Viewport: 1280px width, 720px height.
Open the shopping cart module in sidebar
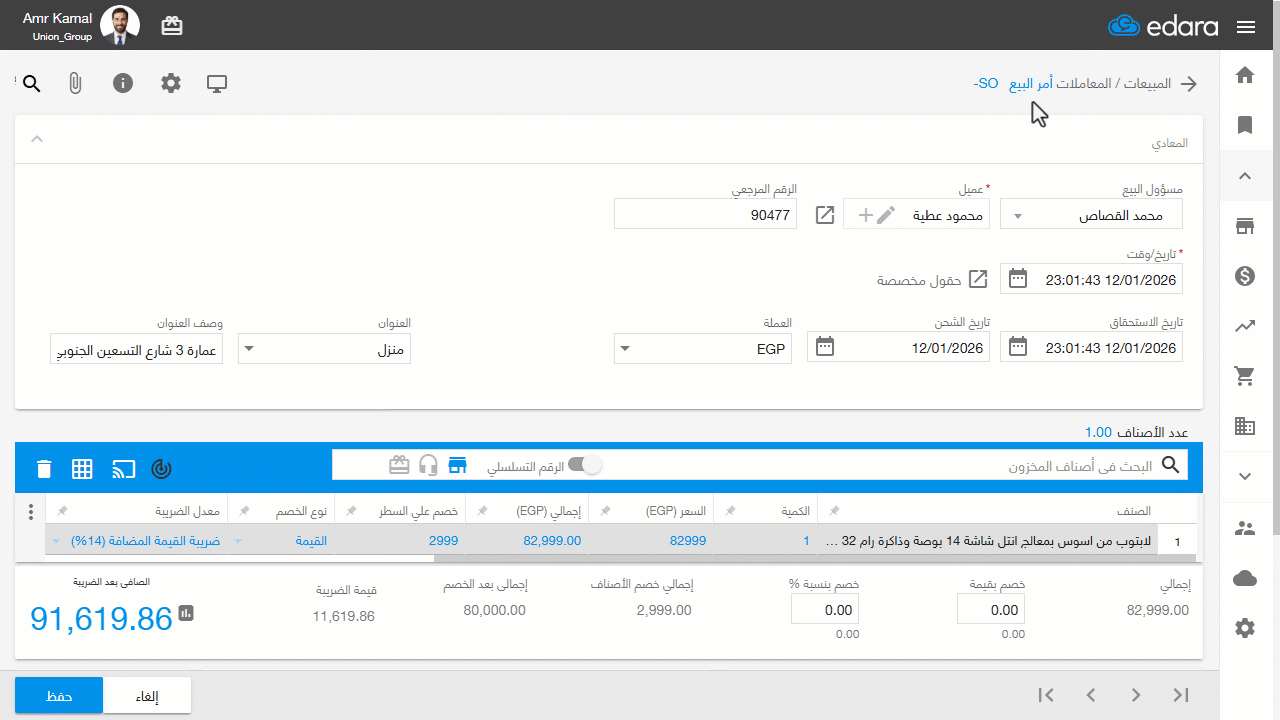pyautogui.click(x=1245, y=376)
